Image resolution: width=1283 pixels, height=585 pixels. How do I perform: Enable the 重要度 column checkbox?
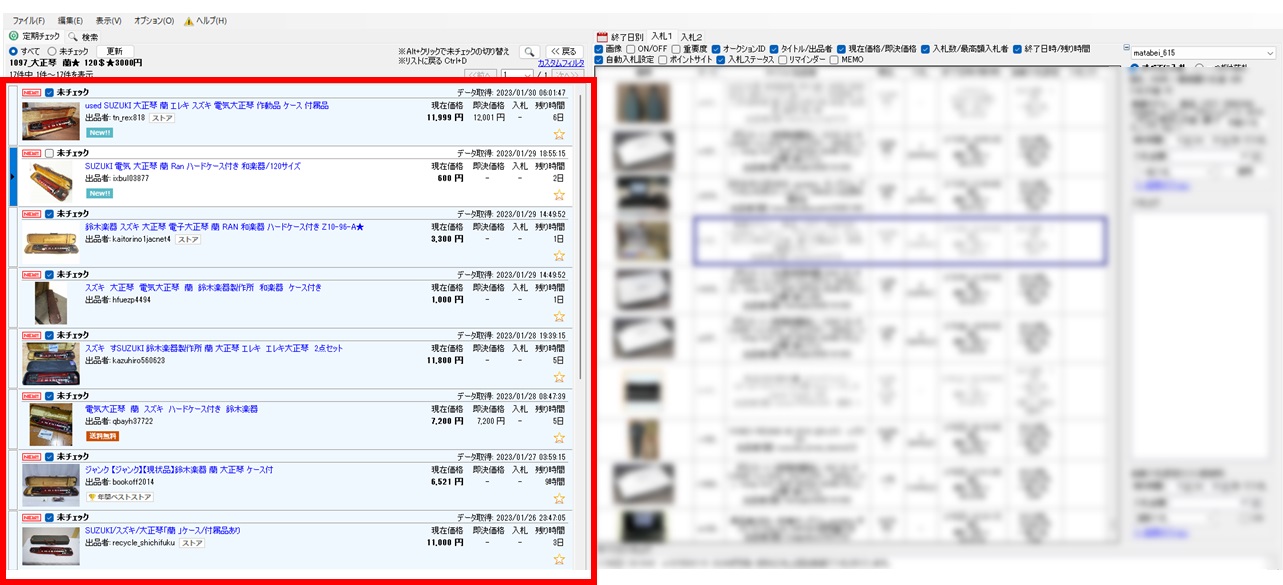(677, 49)
